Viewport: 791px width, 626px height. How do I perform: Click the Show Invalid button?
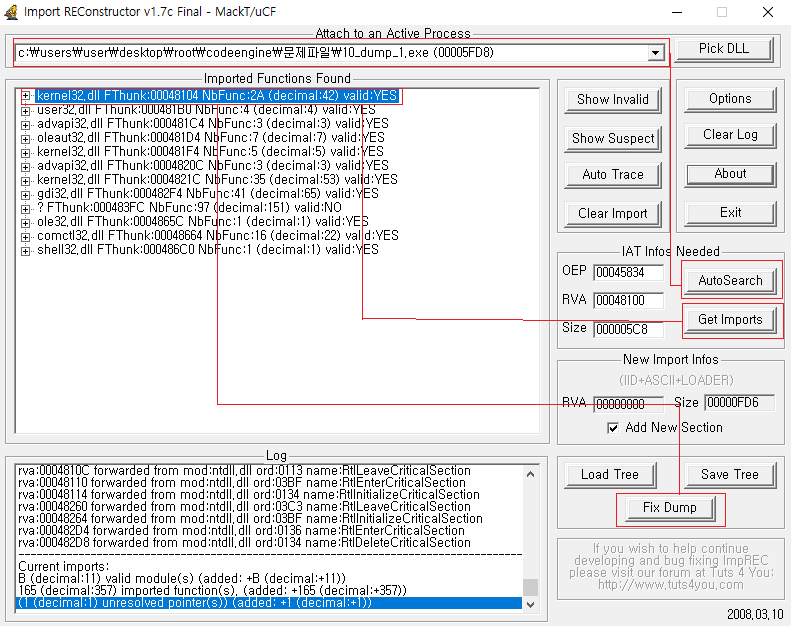pos(612,100)
